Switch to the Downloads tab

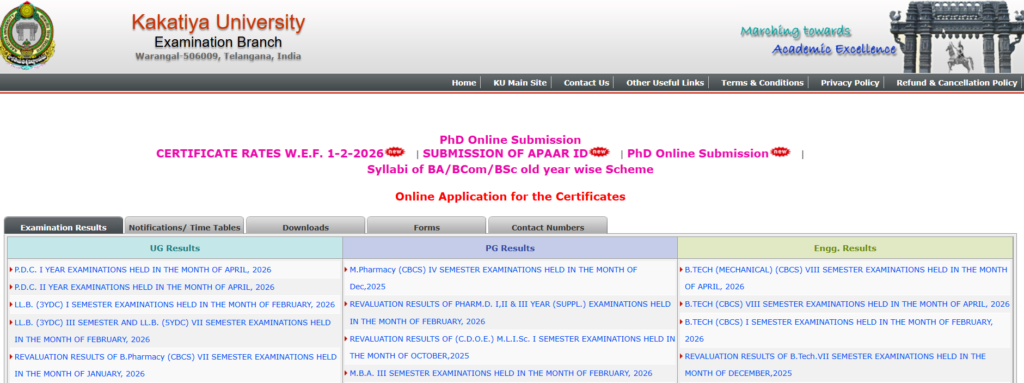(306, 226)
